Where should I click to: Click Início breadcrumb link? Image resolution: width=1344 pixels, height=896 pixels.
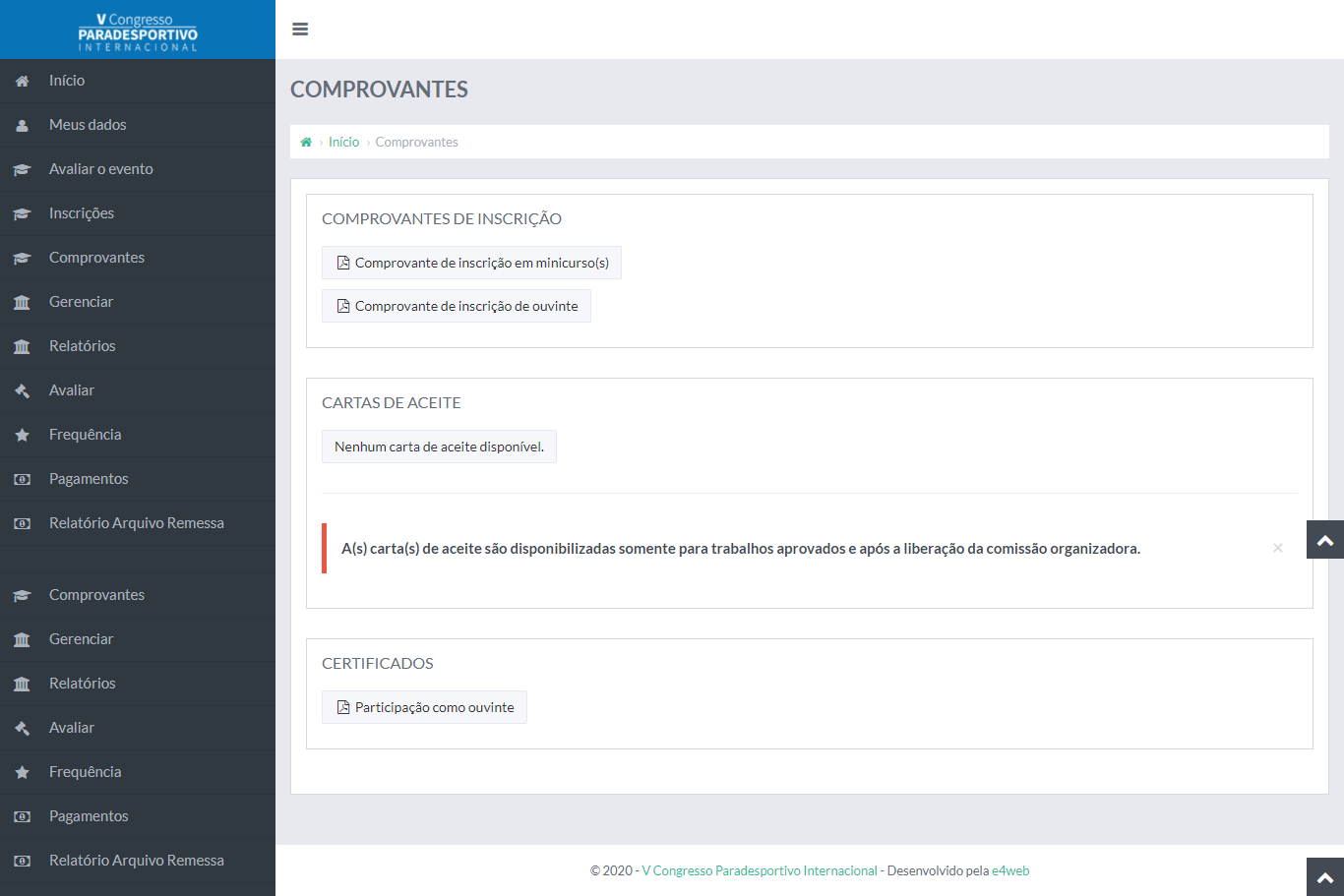[343, 143]
